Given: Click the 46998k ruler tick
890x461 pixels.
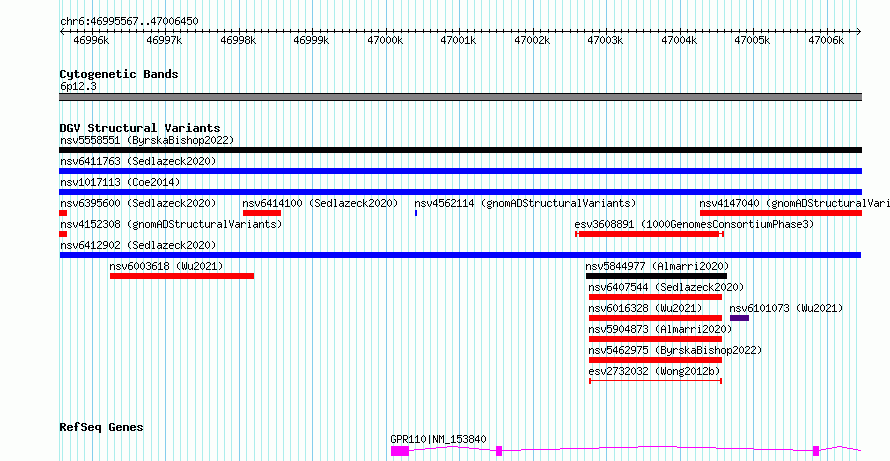Looking at the screenshot, I should point(238,40).
